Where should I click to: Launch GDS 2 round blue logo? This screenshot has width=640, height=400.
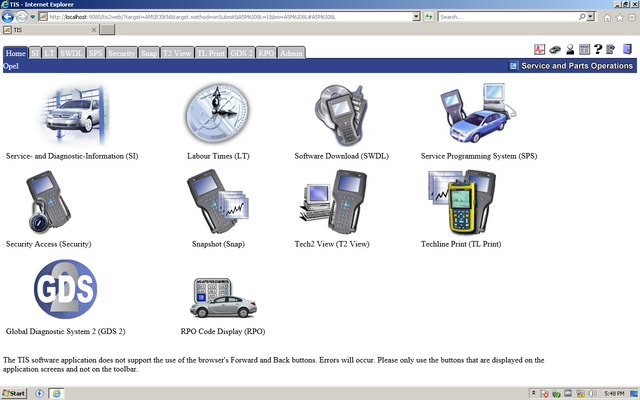click(x=65, y=289)
